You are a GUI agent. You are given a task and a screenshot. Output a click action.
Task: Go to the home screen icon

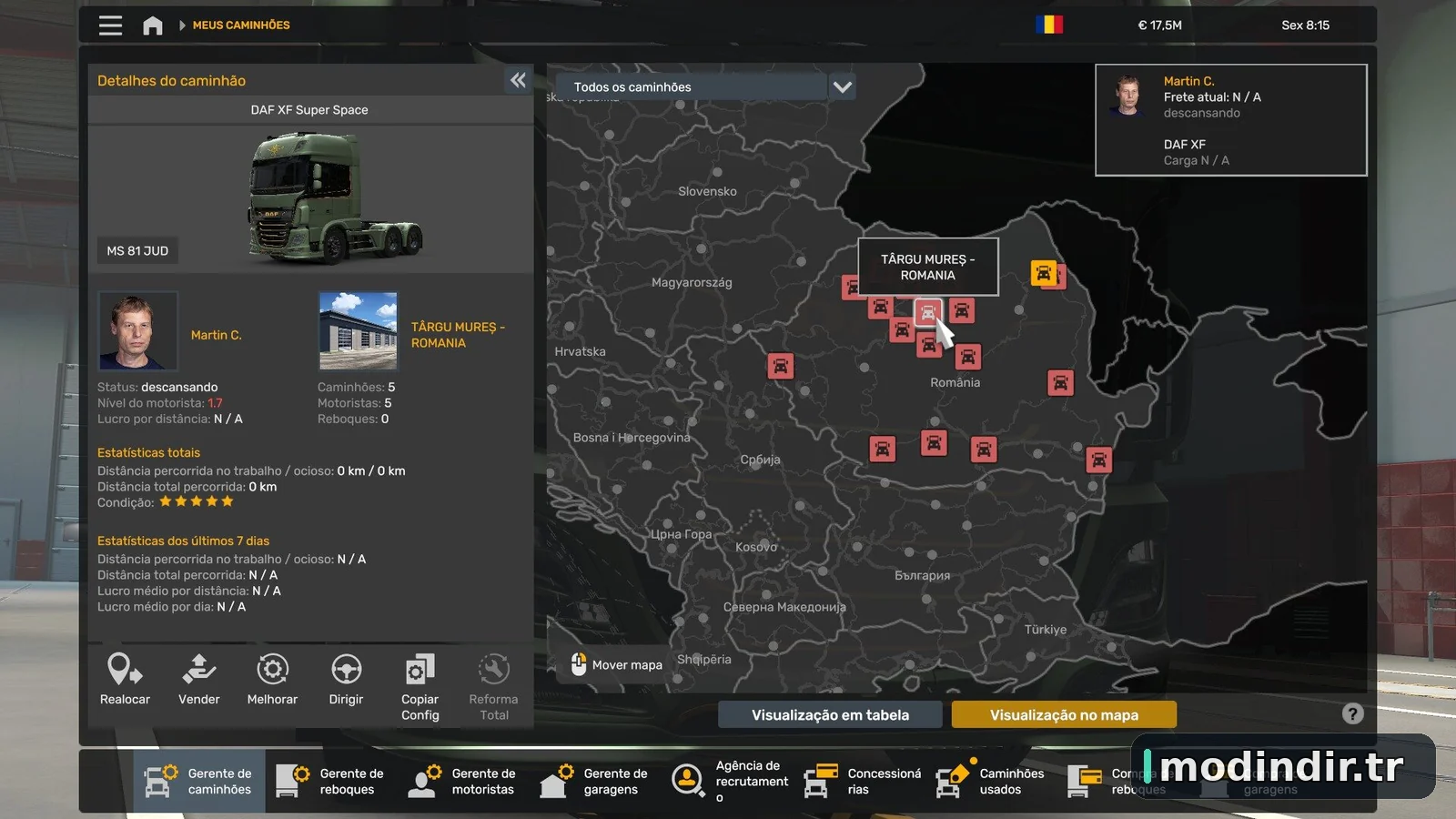tap(153, 25)
